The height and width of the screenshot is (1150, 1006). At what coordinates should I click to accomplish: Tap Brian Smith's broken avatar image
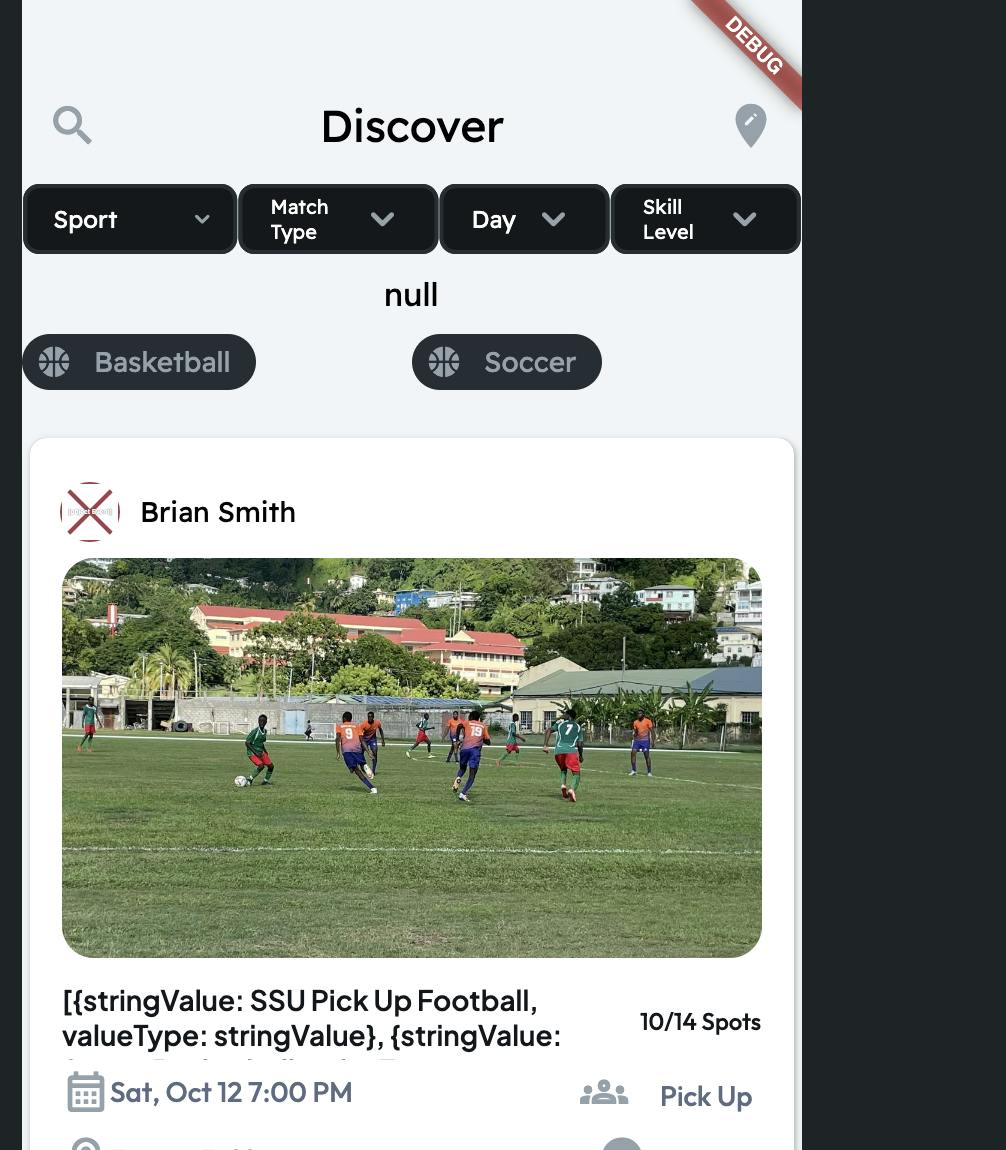(89, 512)
